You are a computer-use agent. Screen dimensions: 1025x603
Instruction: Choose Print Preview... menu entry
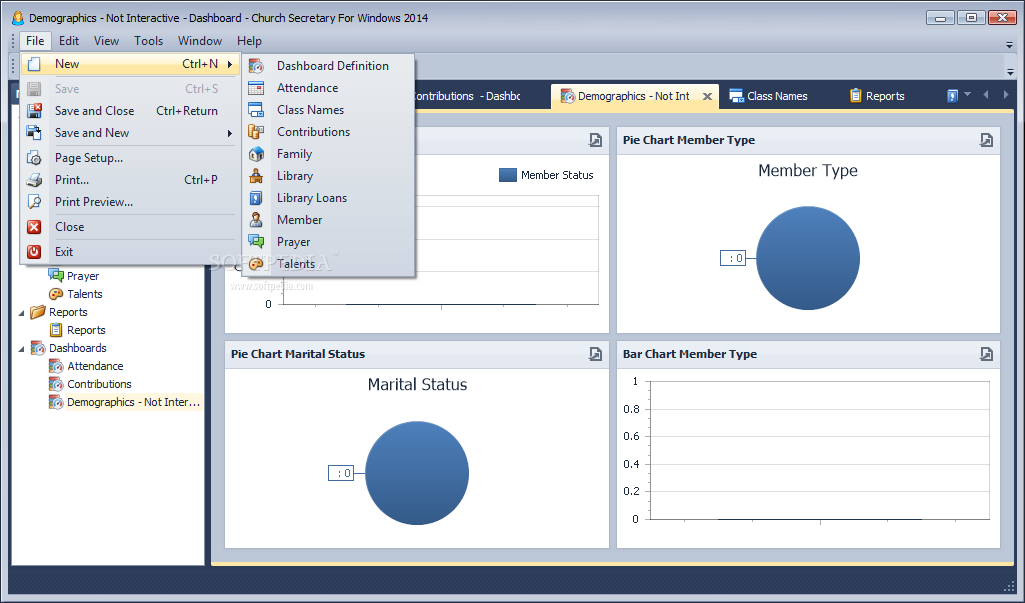click(129, 202)
